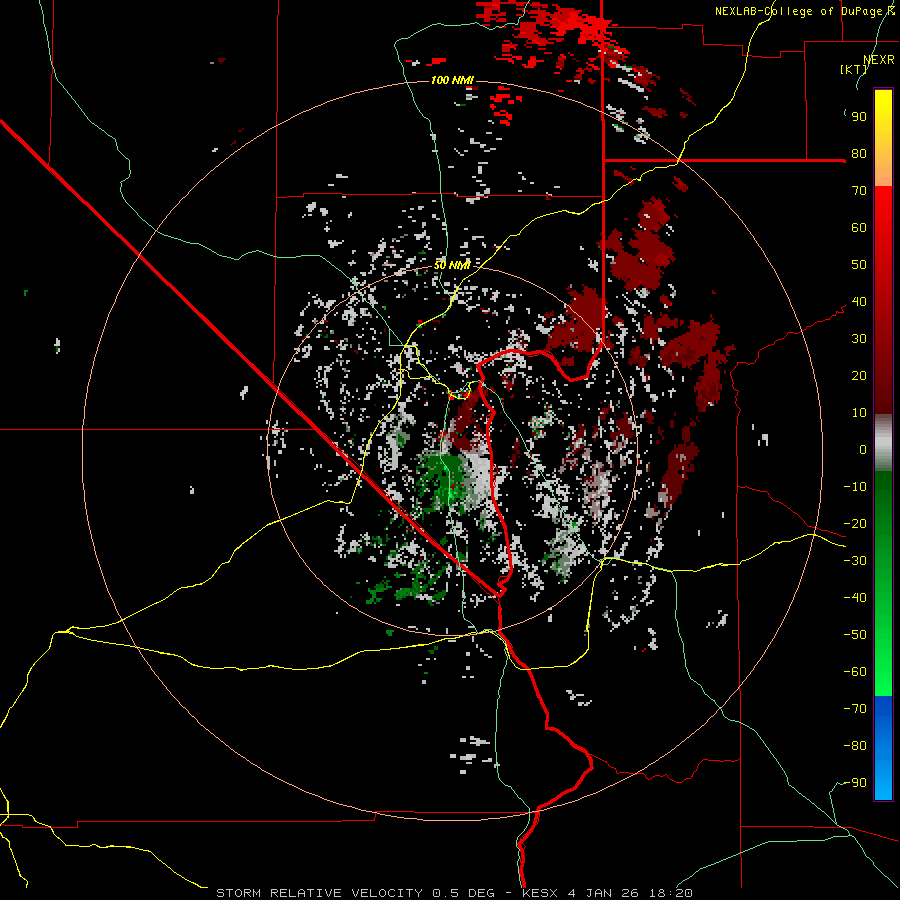This screenshot has width=900, height=900.
Task: Click the positive 90 knot scale label
Action: [x=859, y=117]
